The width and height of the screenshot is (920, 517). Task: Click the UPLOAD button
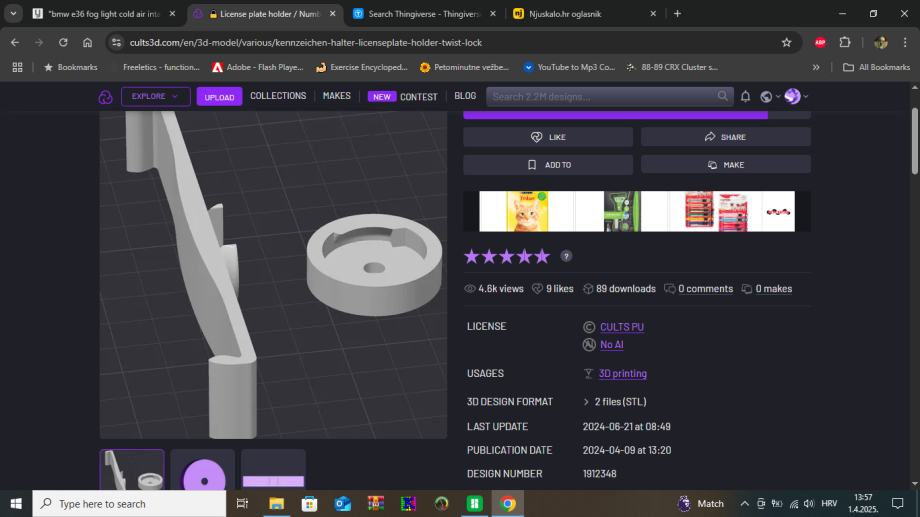coord(219,97)
